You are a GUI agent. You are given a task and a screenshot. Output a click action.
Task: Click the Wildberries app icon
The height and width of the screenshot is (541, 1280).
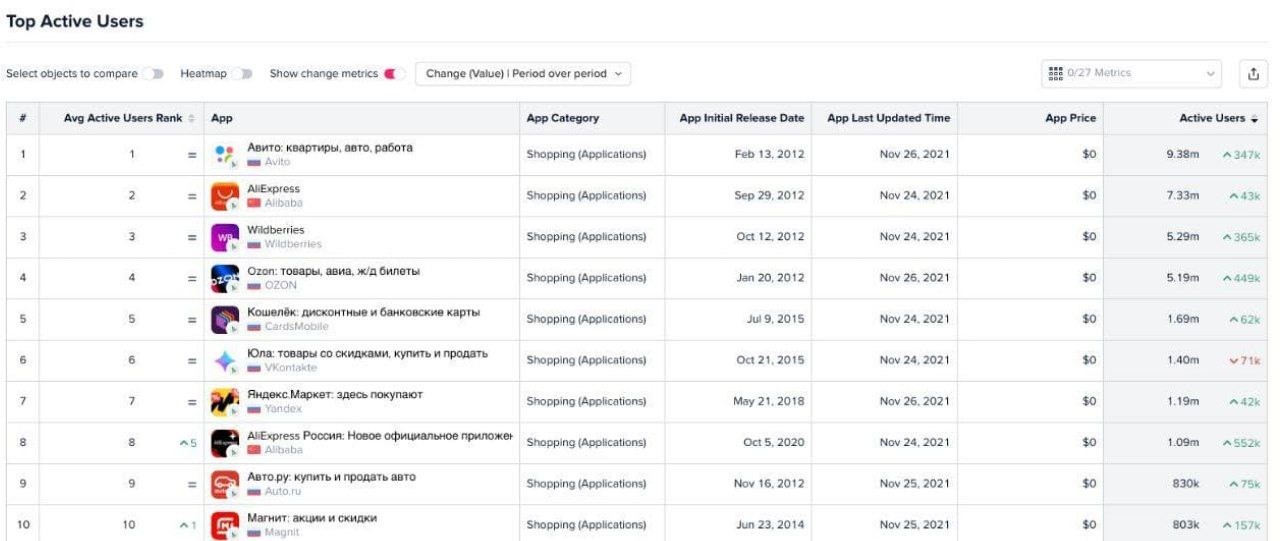point(225,237)
